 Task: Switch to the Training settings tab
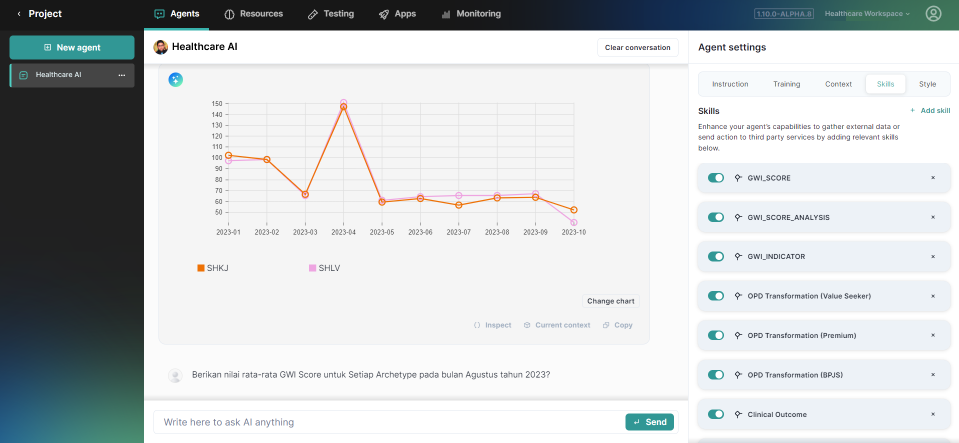(x=786, y=84)
